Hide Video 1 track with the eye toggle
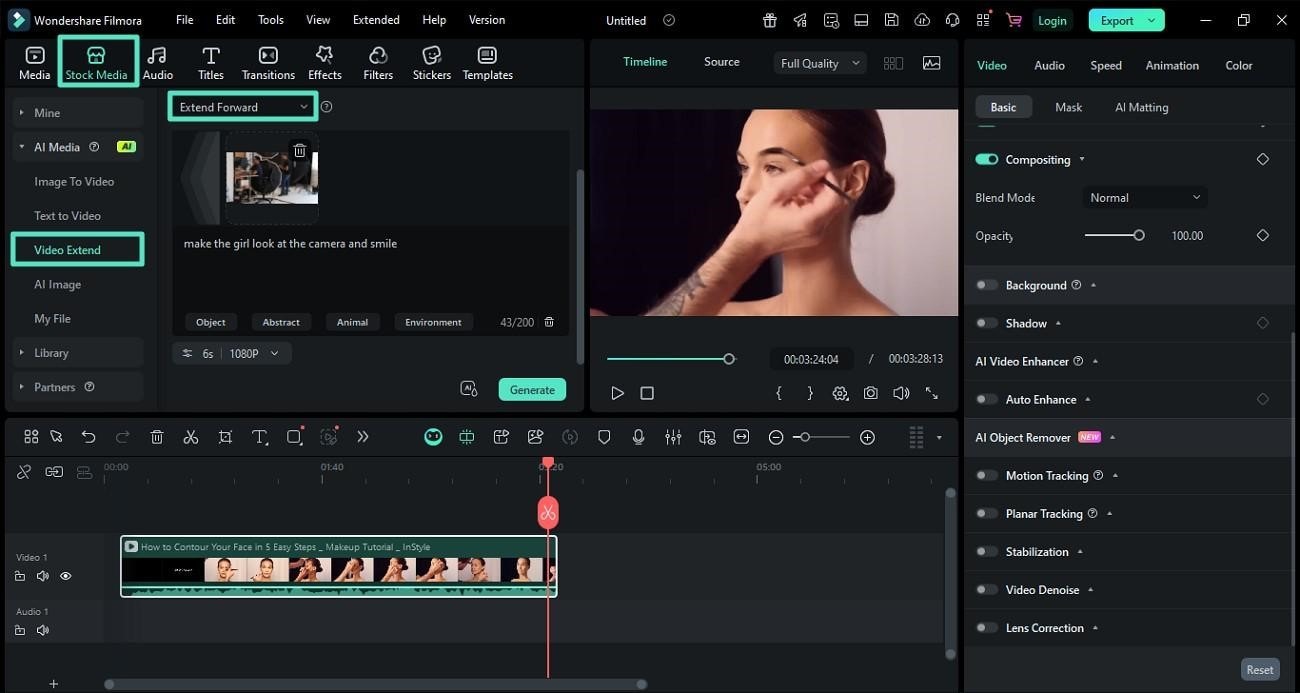Viewport: 1300px width, 693px height. (x=65, y=575)
